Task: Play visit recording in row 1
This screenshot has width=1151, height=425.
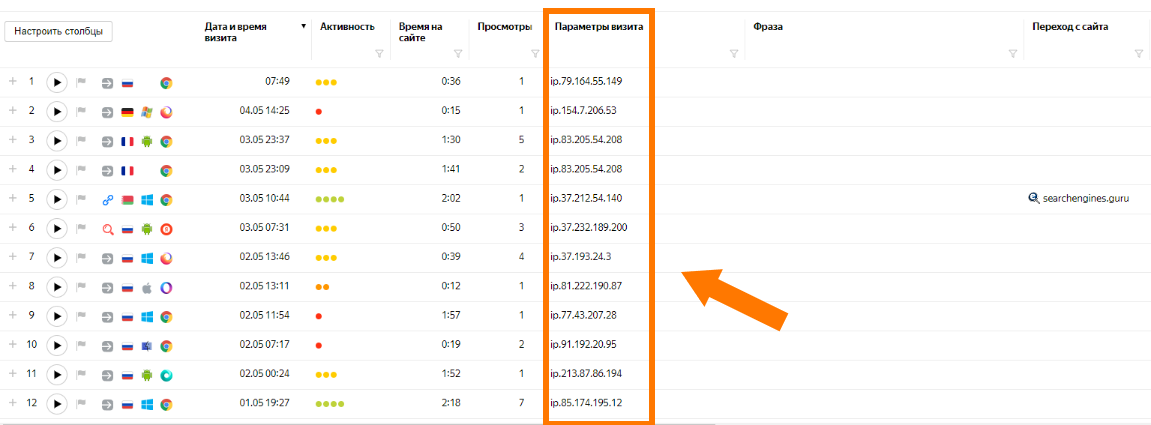Action: tap(58, 82)
